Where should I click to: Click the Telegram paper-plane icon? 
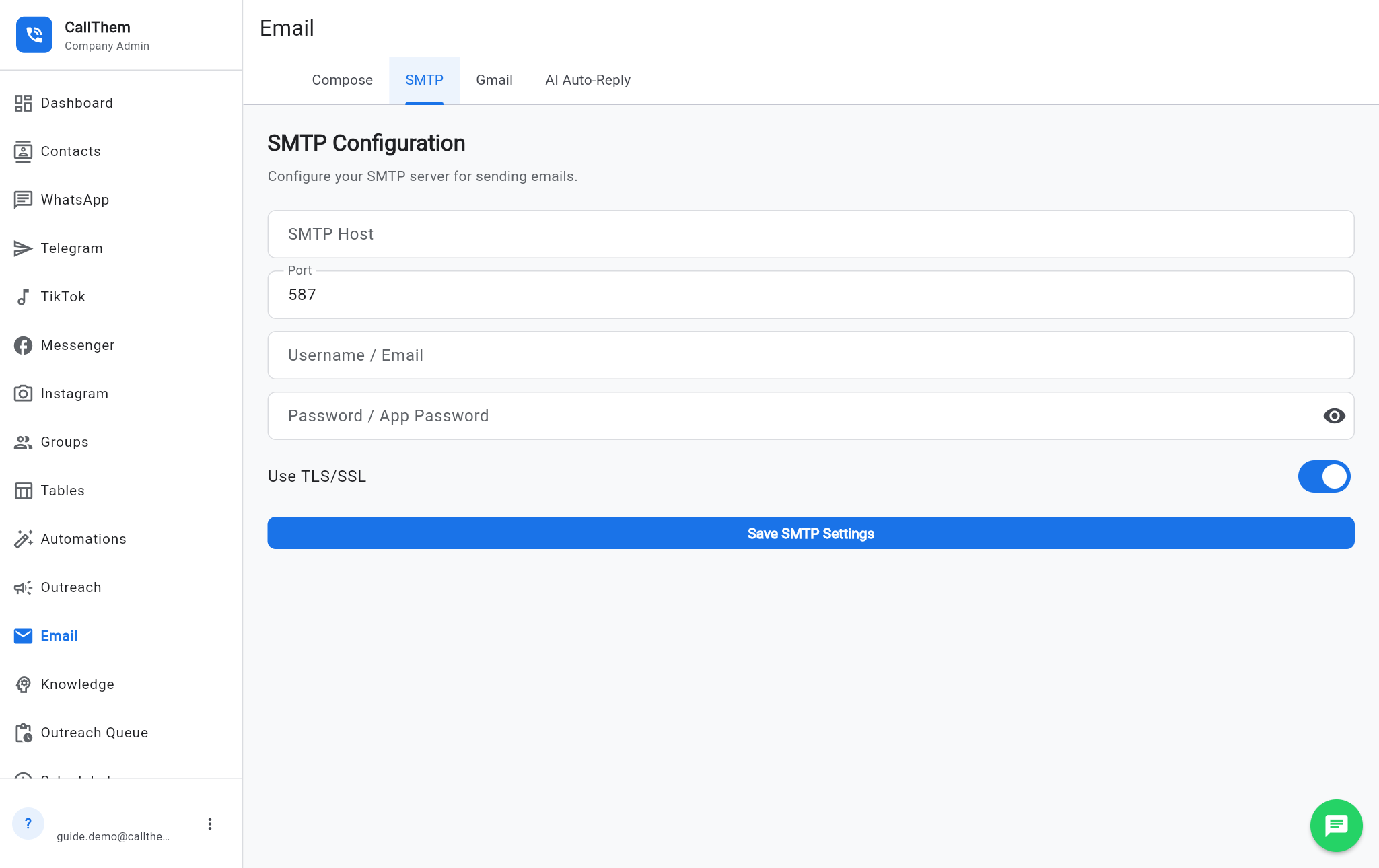tap(23, 248)
